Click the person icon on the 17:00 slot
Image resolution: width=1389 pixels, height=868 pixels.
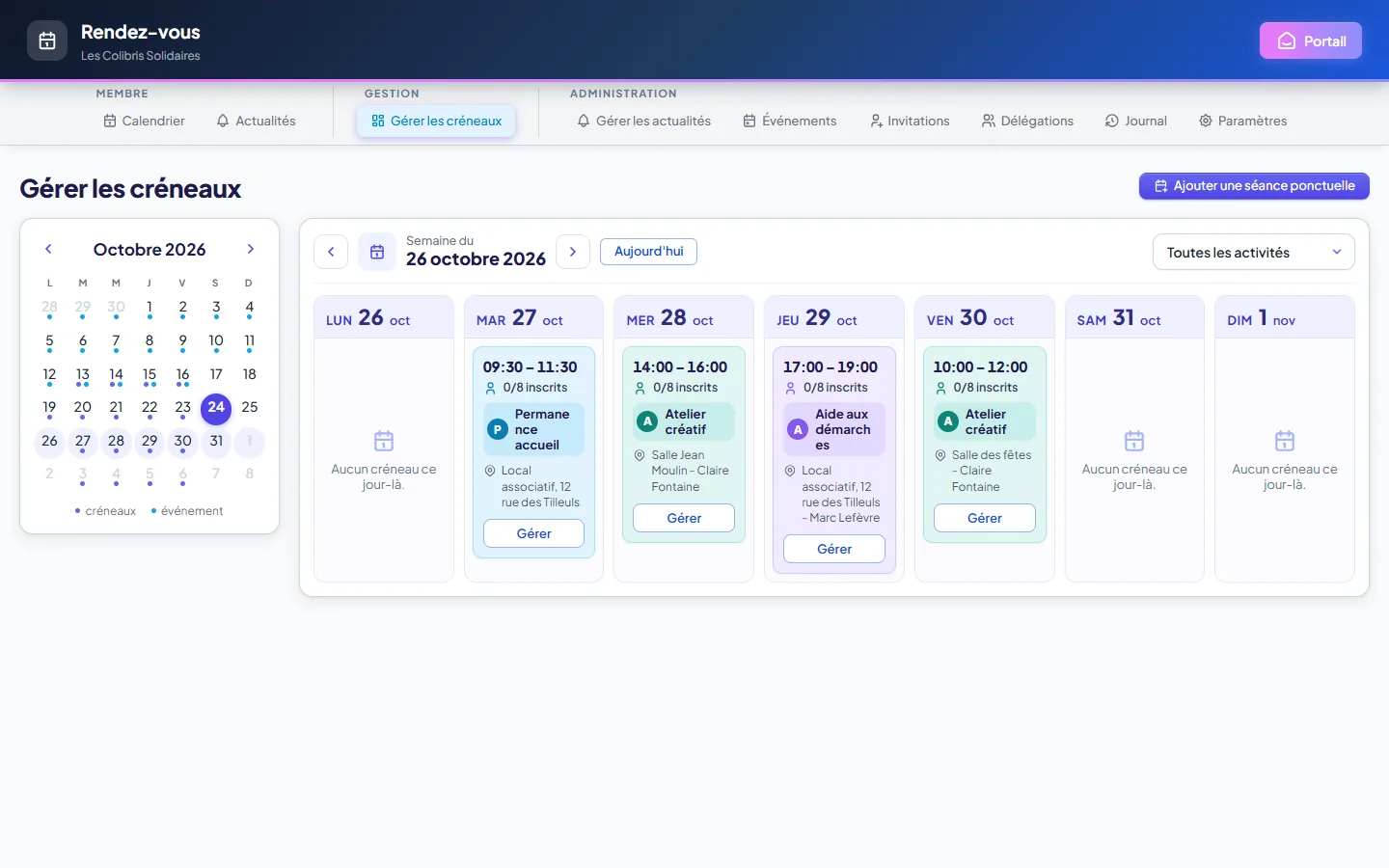(791, 388)
